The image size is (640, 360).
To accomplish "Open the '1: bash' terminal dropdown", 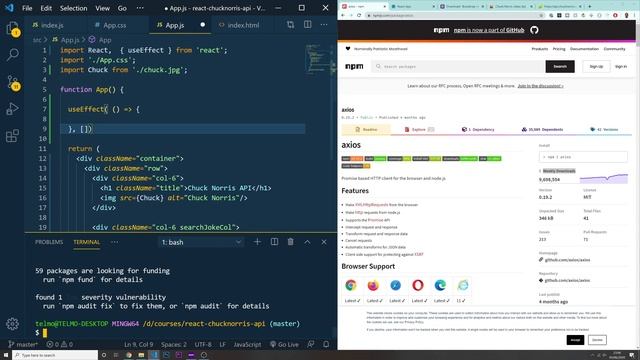I will point(201,242).
